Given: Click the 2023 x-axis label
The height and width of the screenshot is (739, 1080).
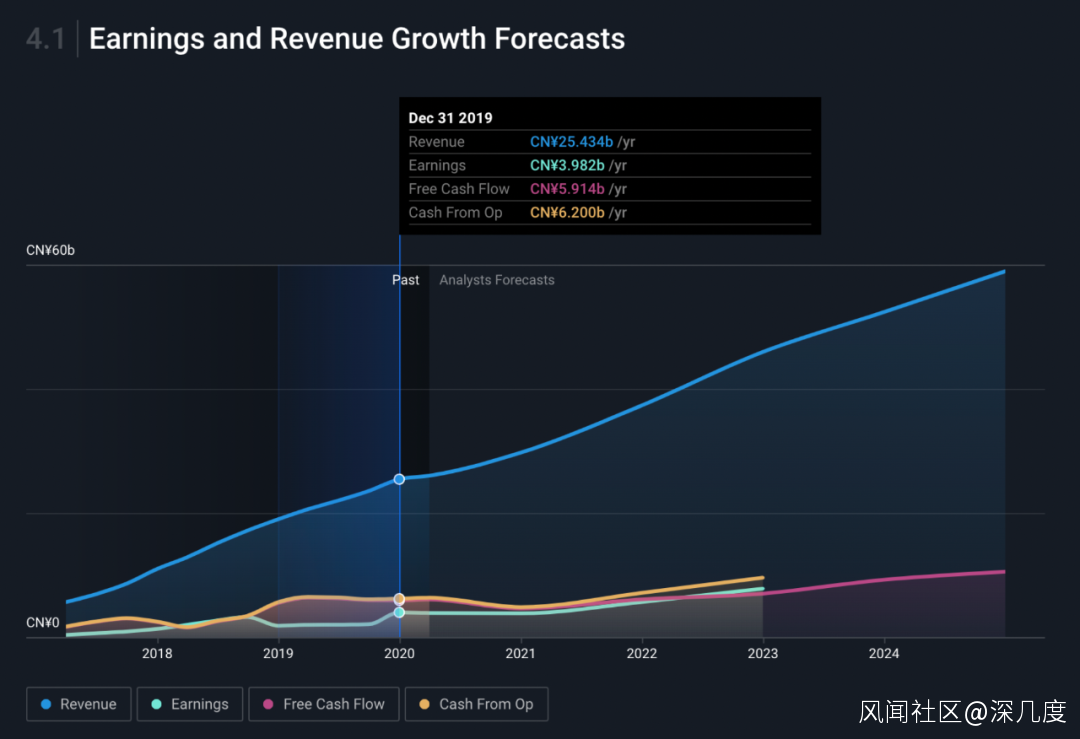Looking at the screenshot, I should pyautogui.click(x=762, y=653).
